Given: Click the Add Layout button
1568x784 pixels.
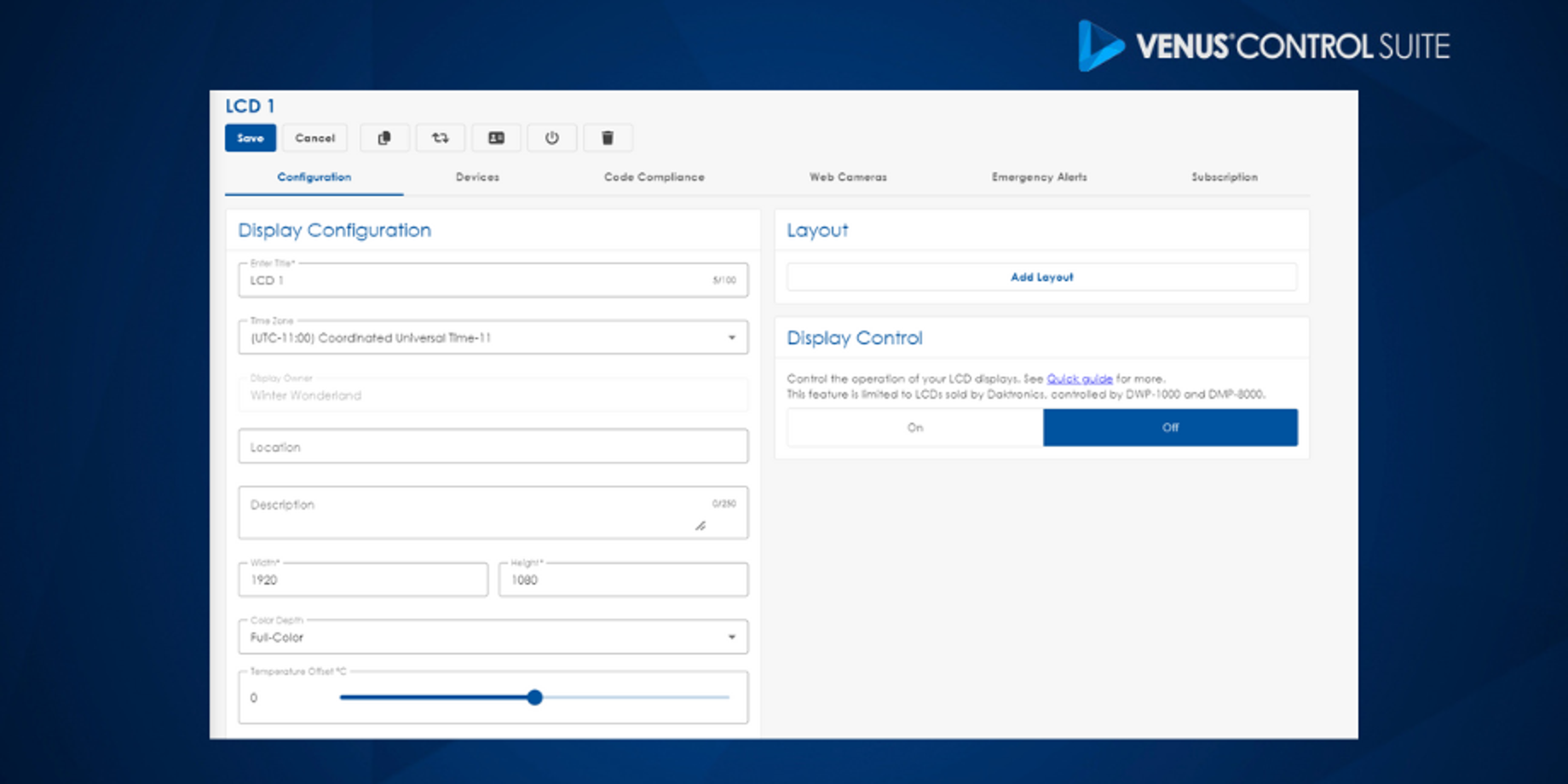Looking at the screenshot, I should pos(1041,277).
